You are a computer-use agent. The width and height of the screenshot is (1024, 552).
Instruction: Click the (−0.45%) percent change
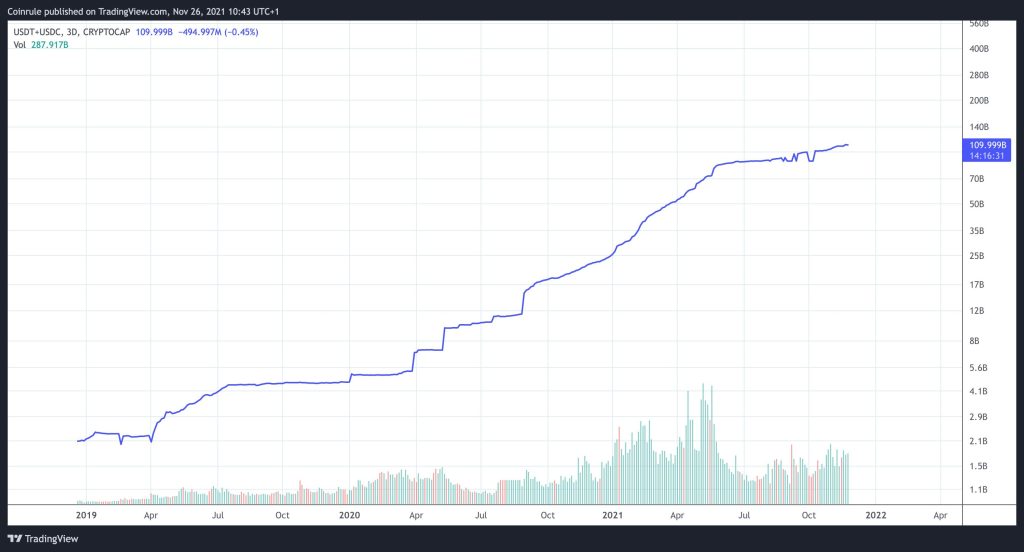242,32
